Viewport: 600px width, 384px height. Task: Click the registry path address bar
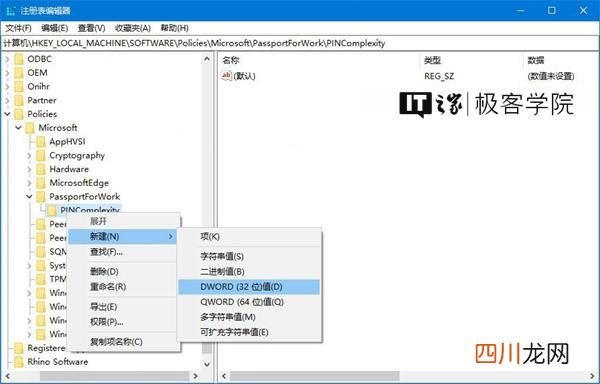pyautogui.click(x=300, y=43)
